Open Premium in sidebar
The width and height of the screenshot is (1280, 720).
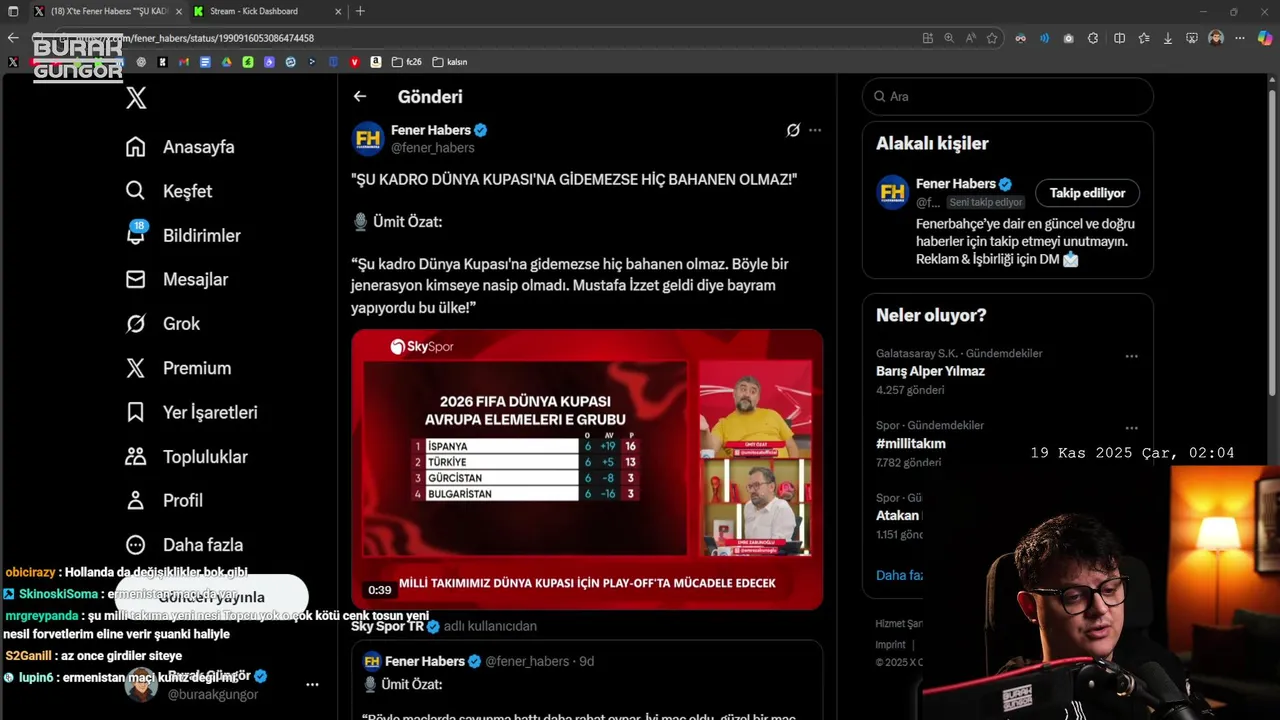pos(178,368)
